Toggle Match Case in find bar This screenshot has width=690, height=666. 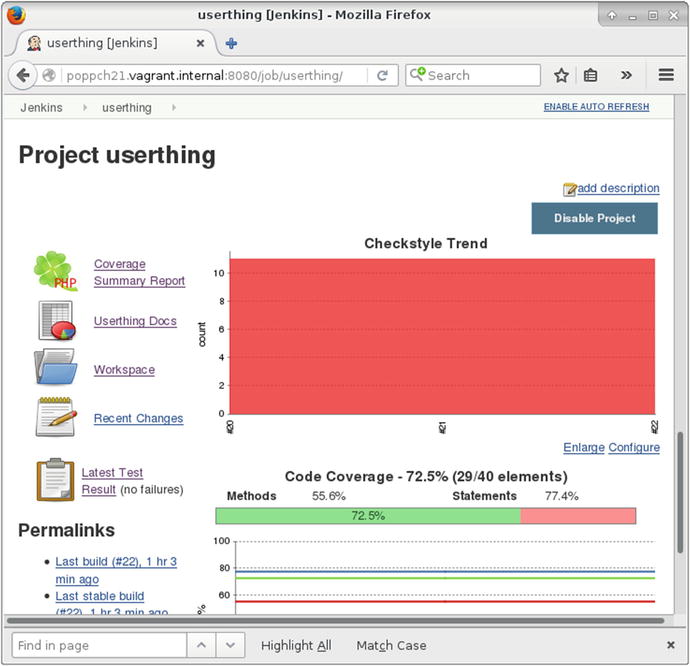pos(391,645)
